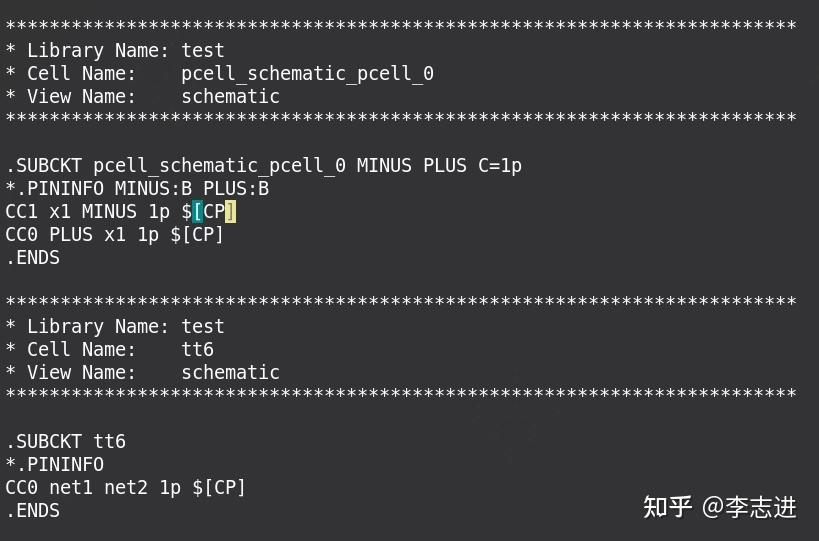819x541 pixels.
Task: Click the empty *.PININFO line under tt6
Action: (x=55, y=464)
